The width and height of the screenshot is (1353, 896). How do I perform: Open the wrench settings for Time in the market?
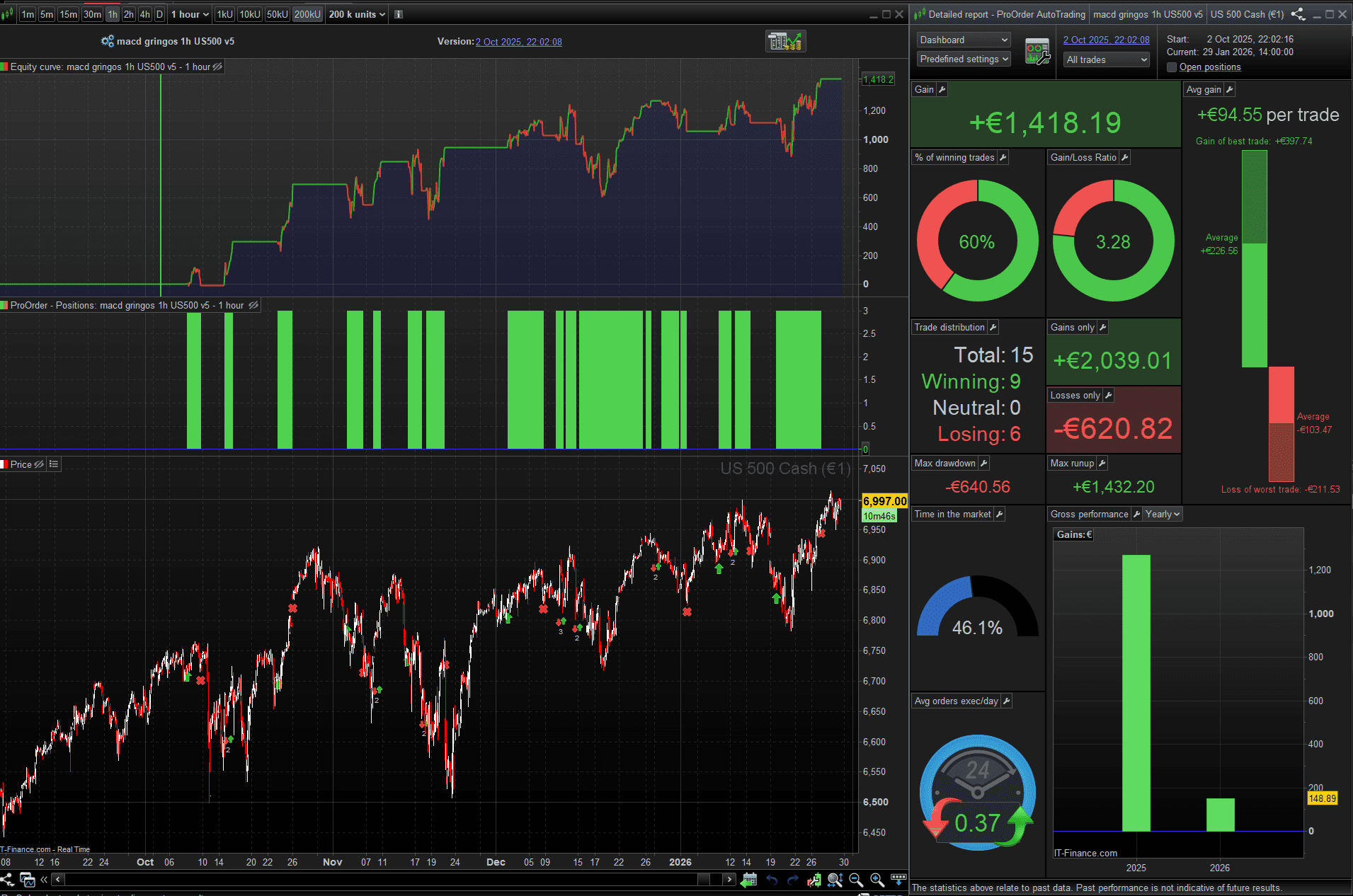coord(1000,515)
